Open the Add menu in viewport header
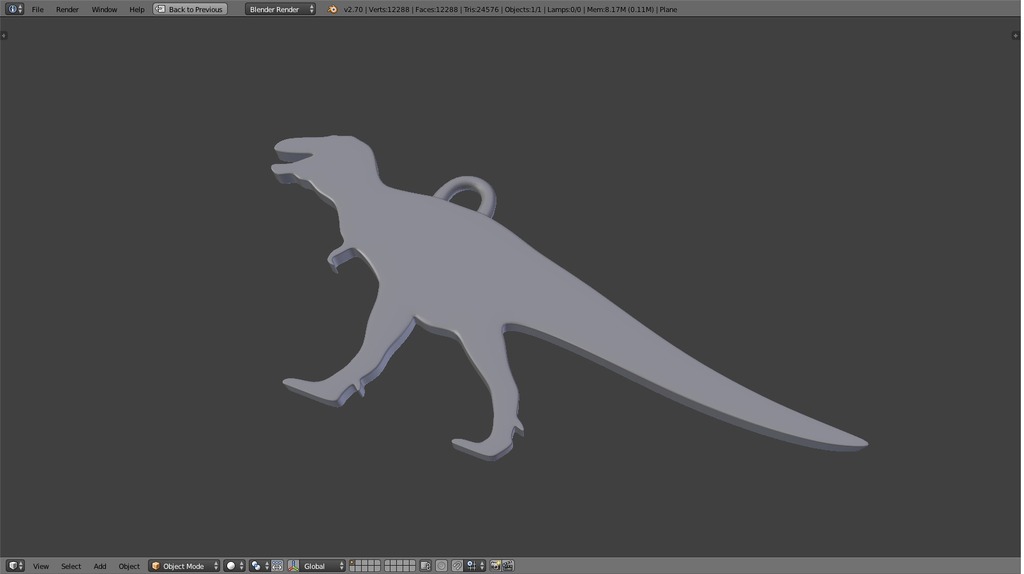 (x=100, y=566)
